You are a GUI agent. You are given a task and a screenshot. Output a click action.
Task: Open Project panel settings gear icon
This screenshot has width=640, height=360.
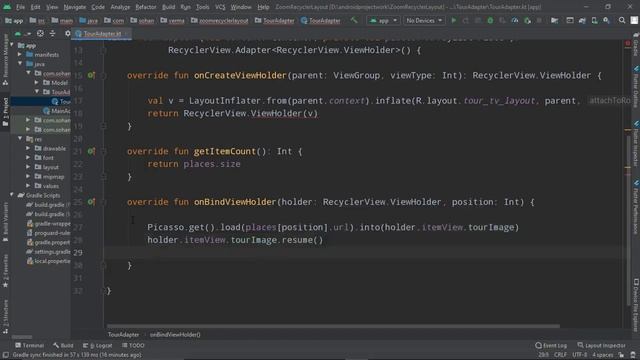(x=67, y=33)
